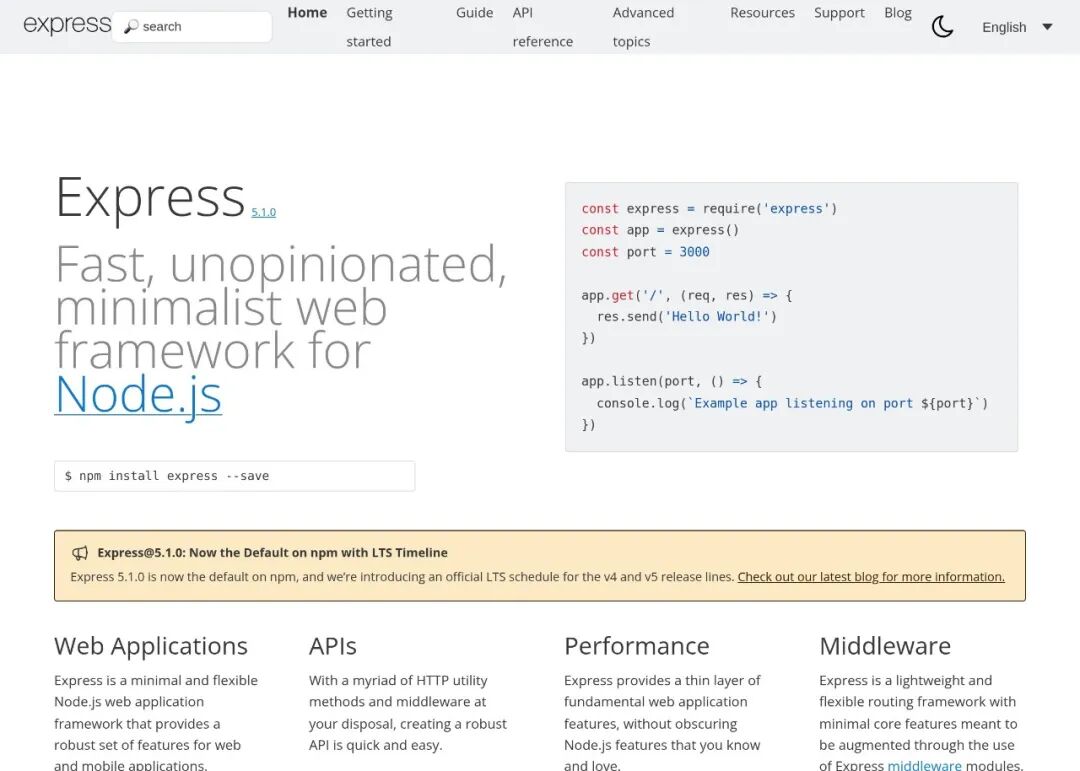Click the Express logo in header
The width and height of the screenshot is (1080, 771).
point(66,25)
